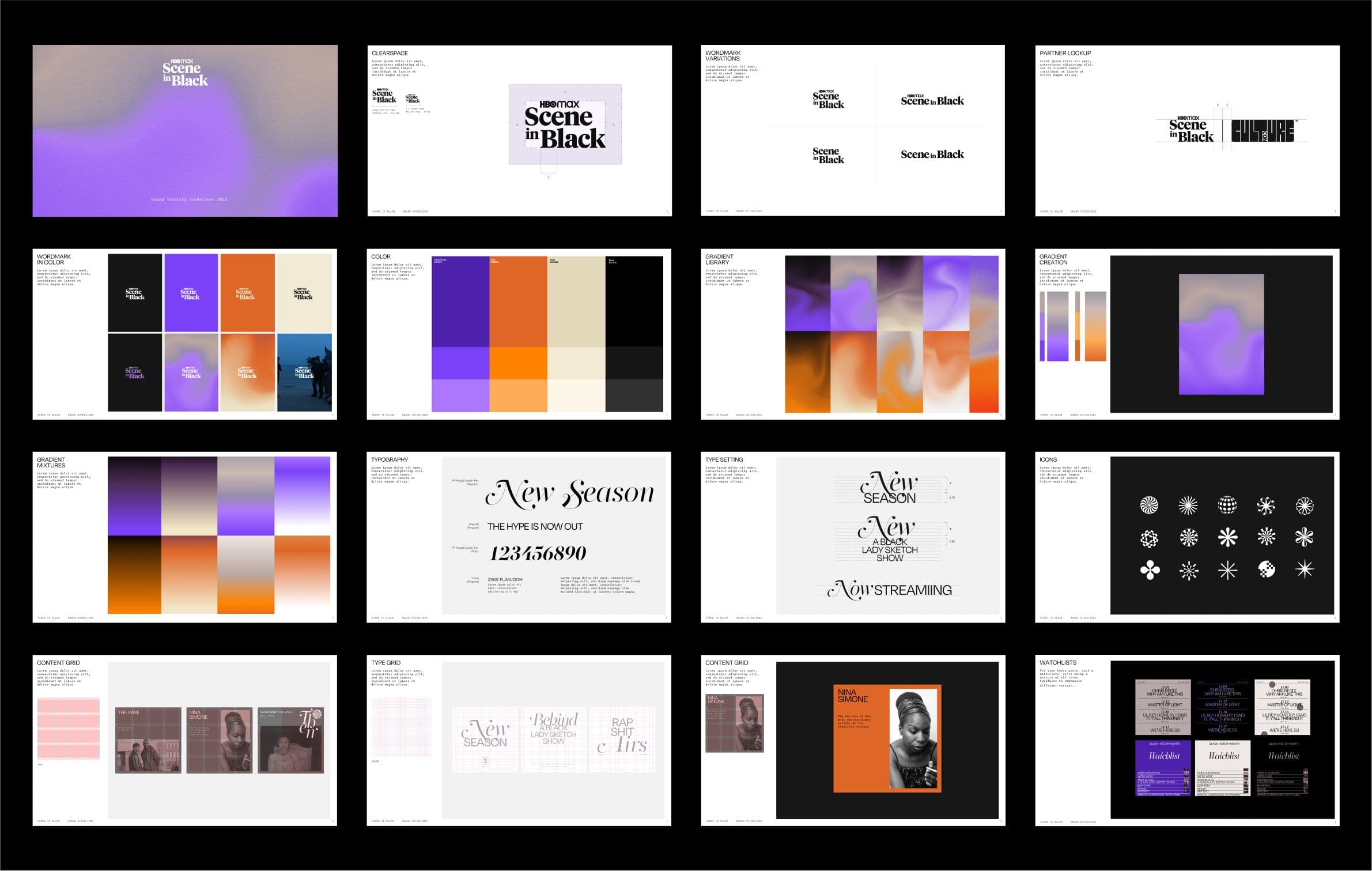This screenshot has height=871, width=1372.
Task: Click the stacked wordmark without HBO Max
Action: tap(828, 156)
